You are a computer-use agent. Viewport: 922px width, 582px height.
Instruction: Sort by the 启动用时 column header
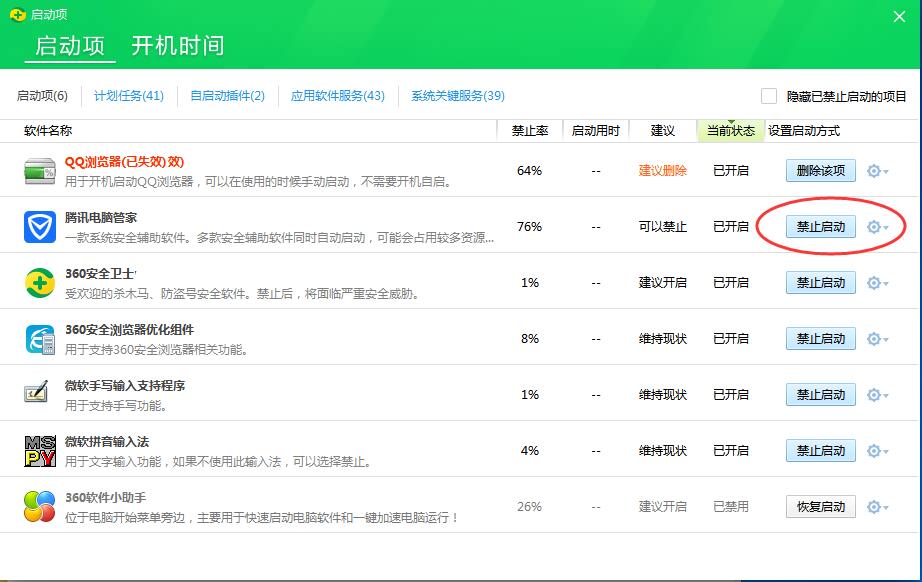tap(596, 131)
